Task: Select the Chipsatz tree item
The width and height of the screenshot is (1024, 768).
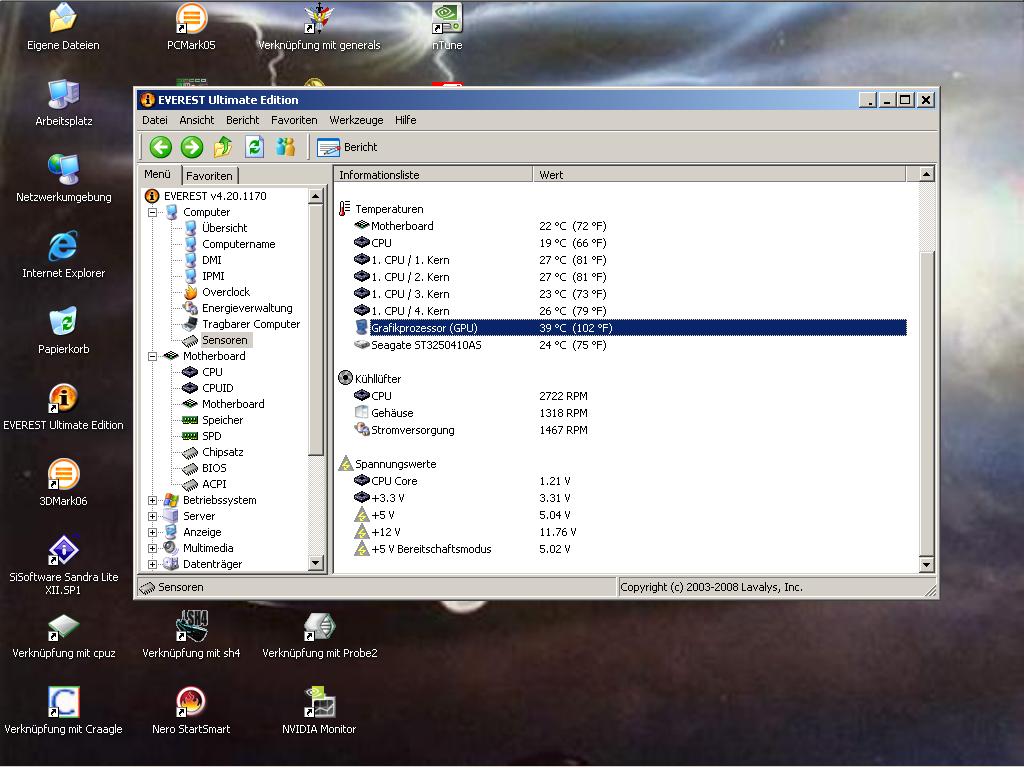Action: [x=222, y=453]
